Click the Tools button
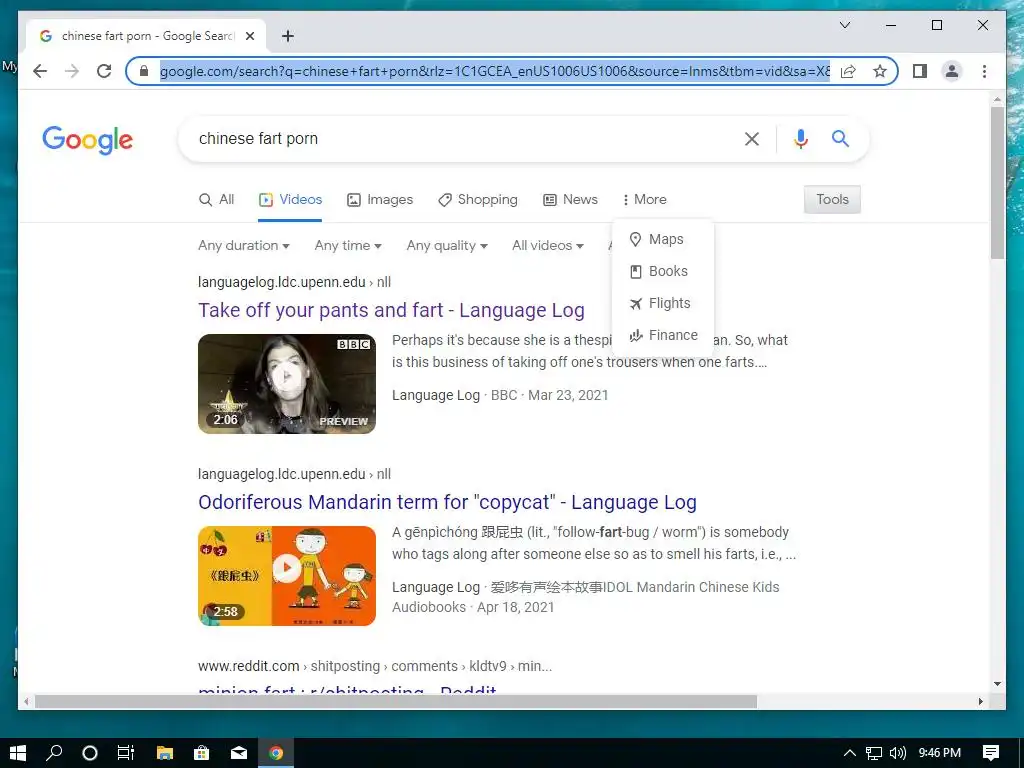1024x768 pixels. [832, 199]
